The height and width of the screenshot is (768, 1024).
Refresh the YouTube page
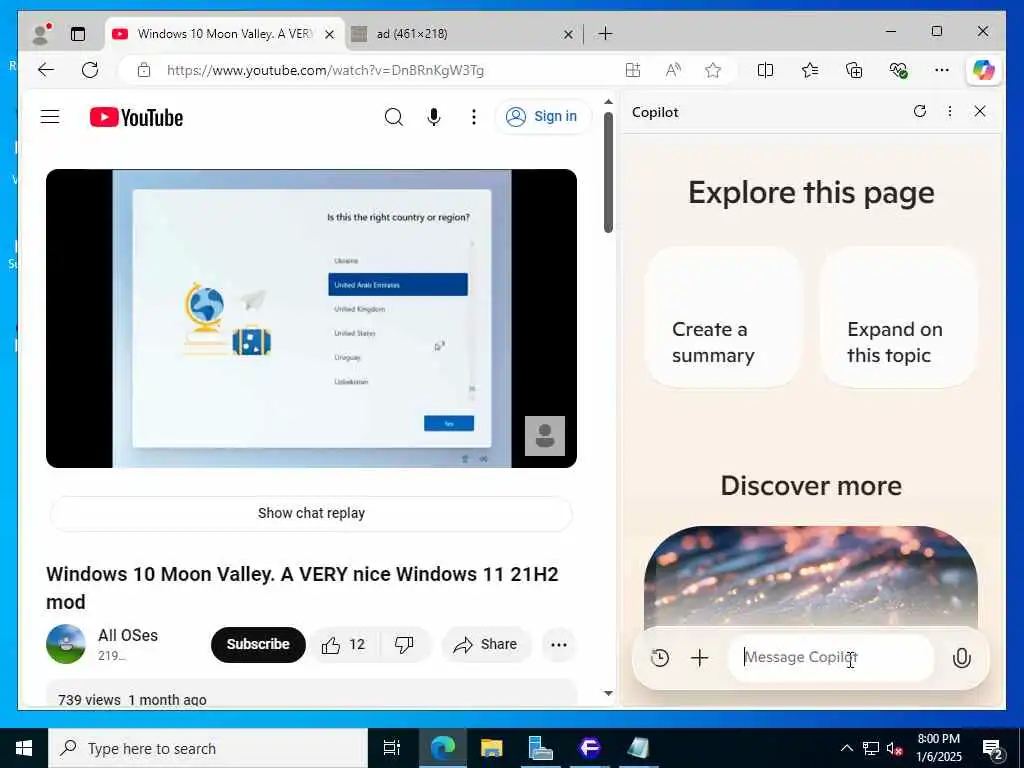[90, 70]
